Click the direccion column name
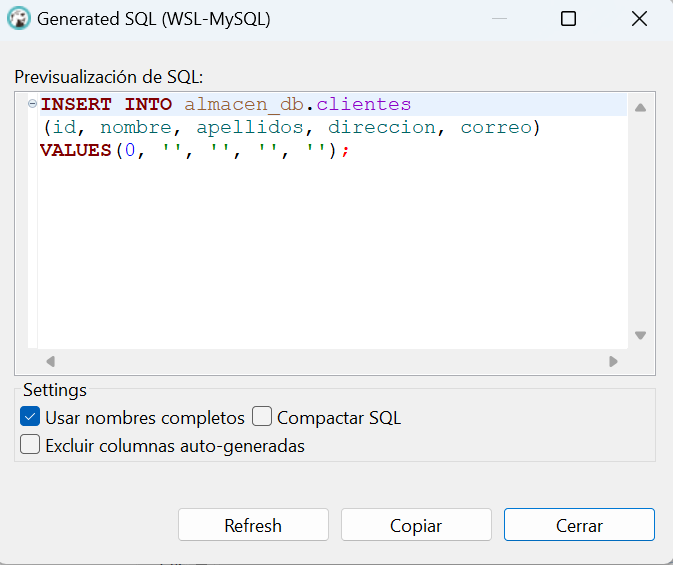The image size is (673, 565). [382, 128]
